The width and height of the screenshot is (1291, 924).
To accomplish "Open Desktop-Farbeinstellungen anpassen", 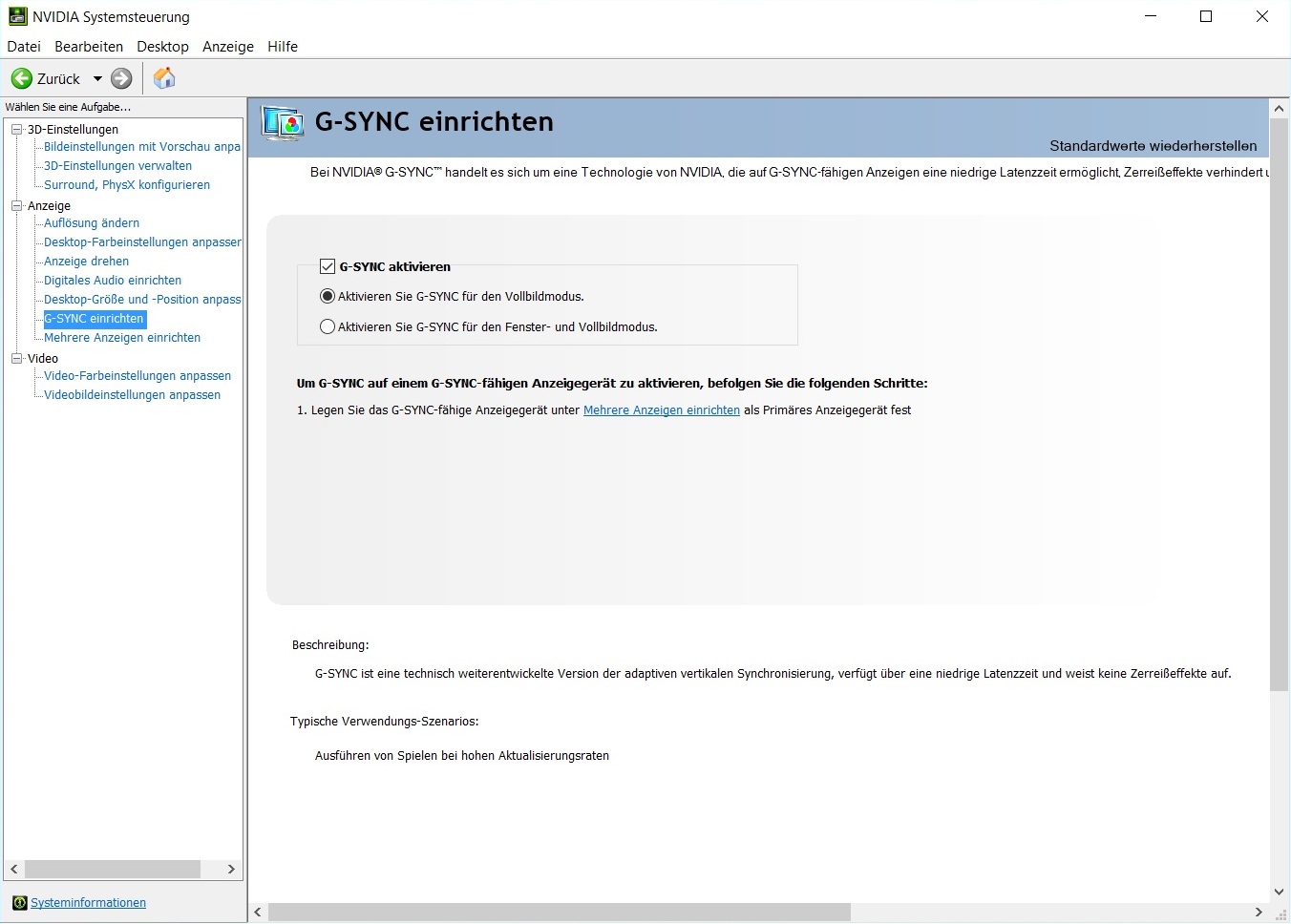I will pos(142,241).
